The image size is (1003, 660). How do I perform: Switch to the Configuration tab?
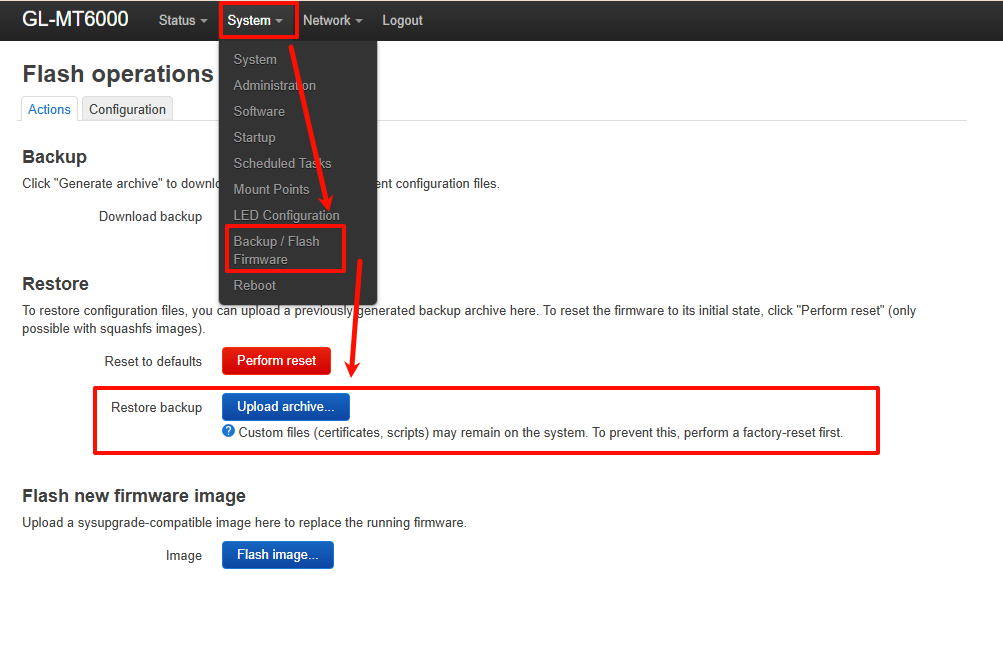127,109
